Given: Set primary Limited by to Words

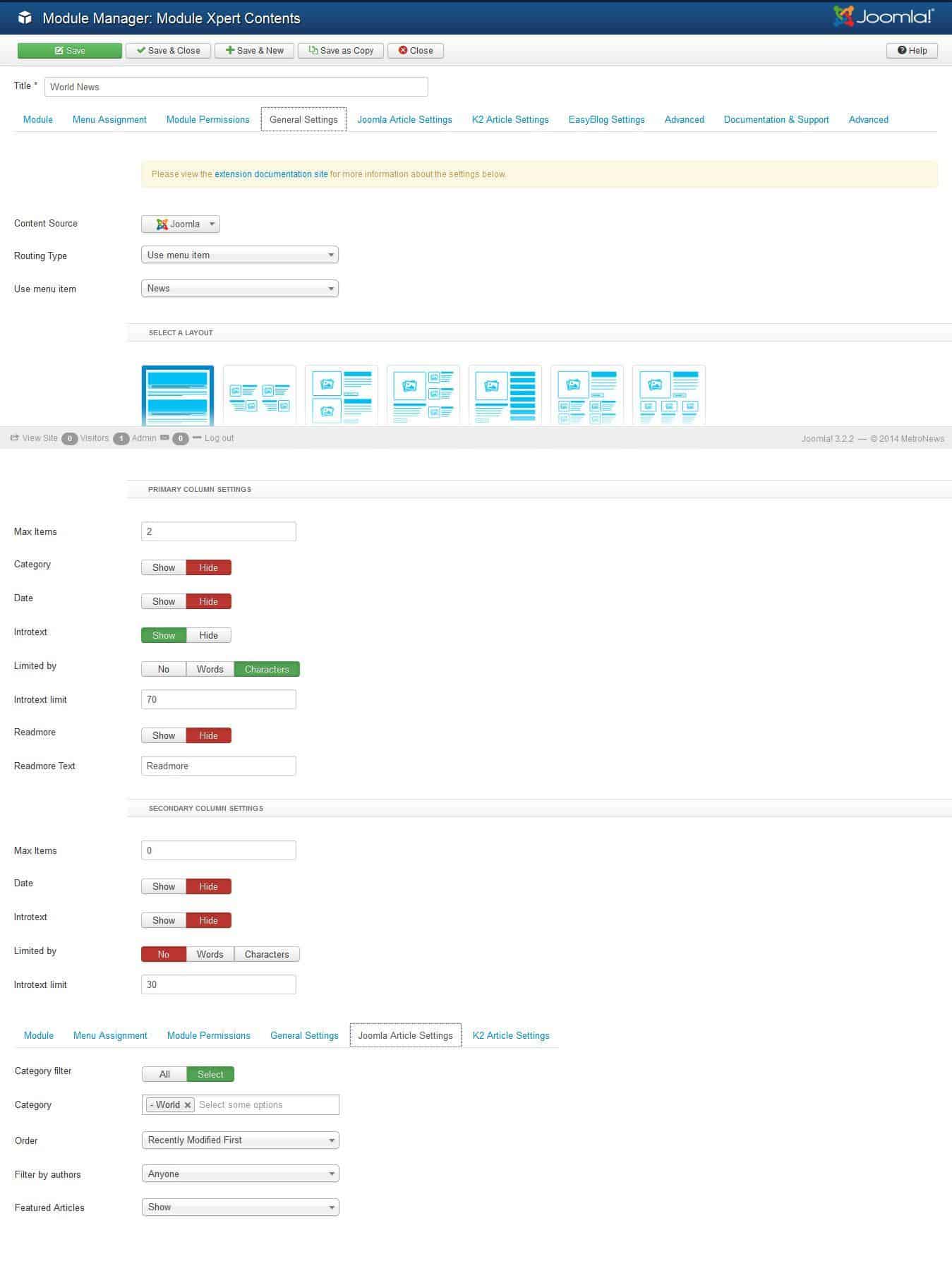Looking at the screenshot, I should (x=210, y=669).
